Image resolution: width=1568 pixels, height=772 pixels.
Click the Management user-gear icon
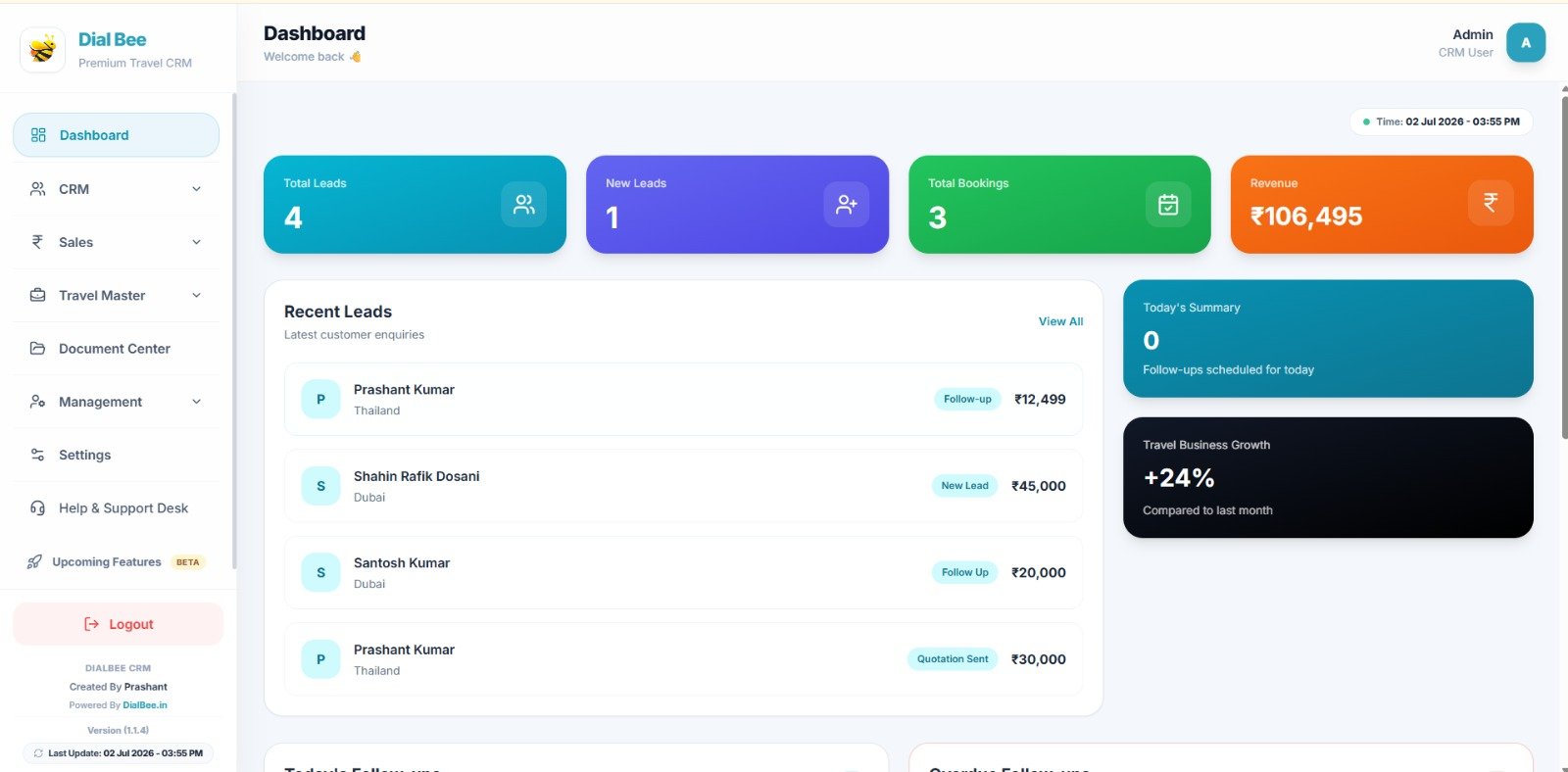pyautogui.click(x=37, y=402)
